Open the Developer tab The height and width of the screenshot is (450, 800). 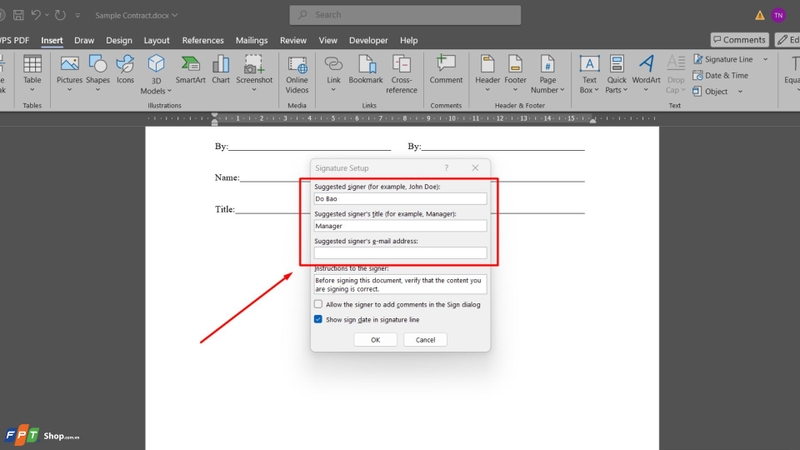pyautogui.click(x=368, y=40)
